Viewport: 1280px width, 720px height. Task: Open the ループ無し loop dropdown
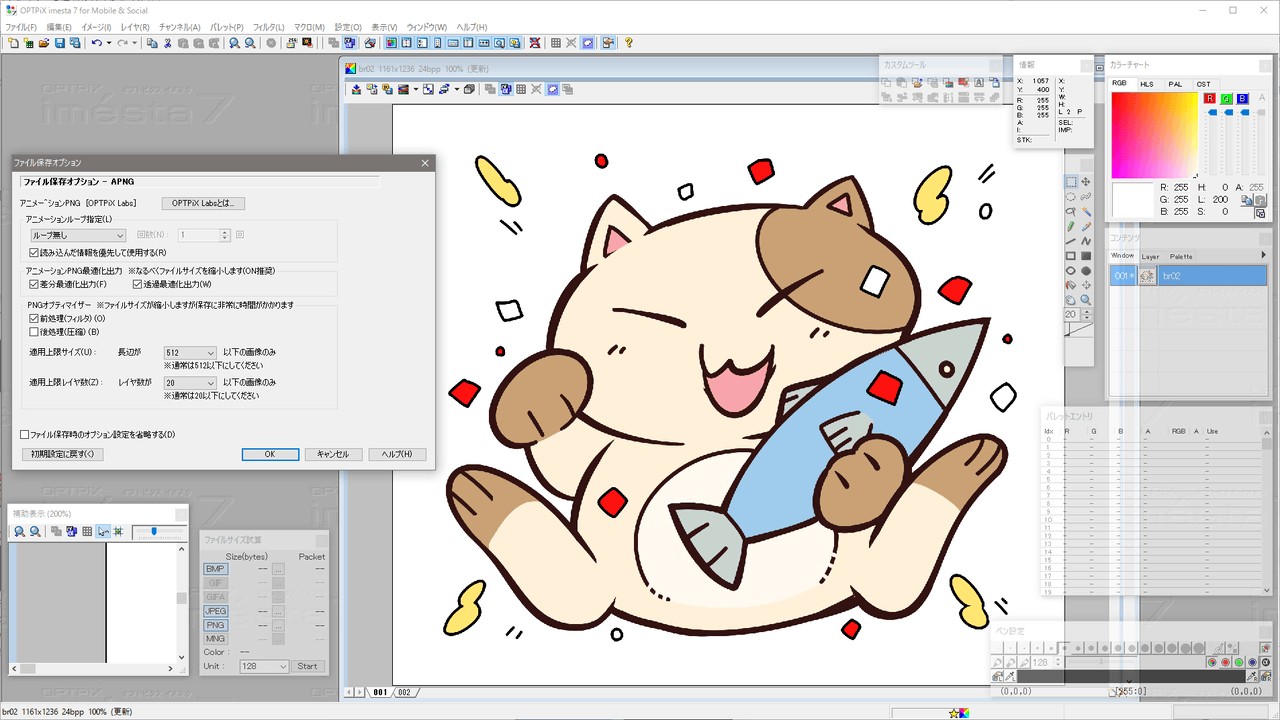pyautogui.click(x=78, y=236)
